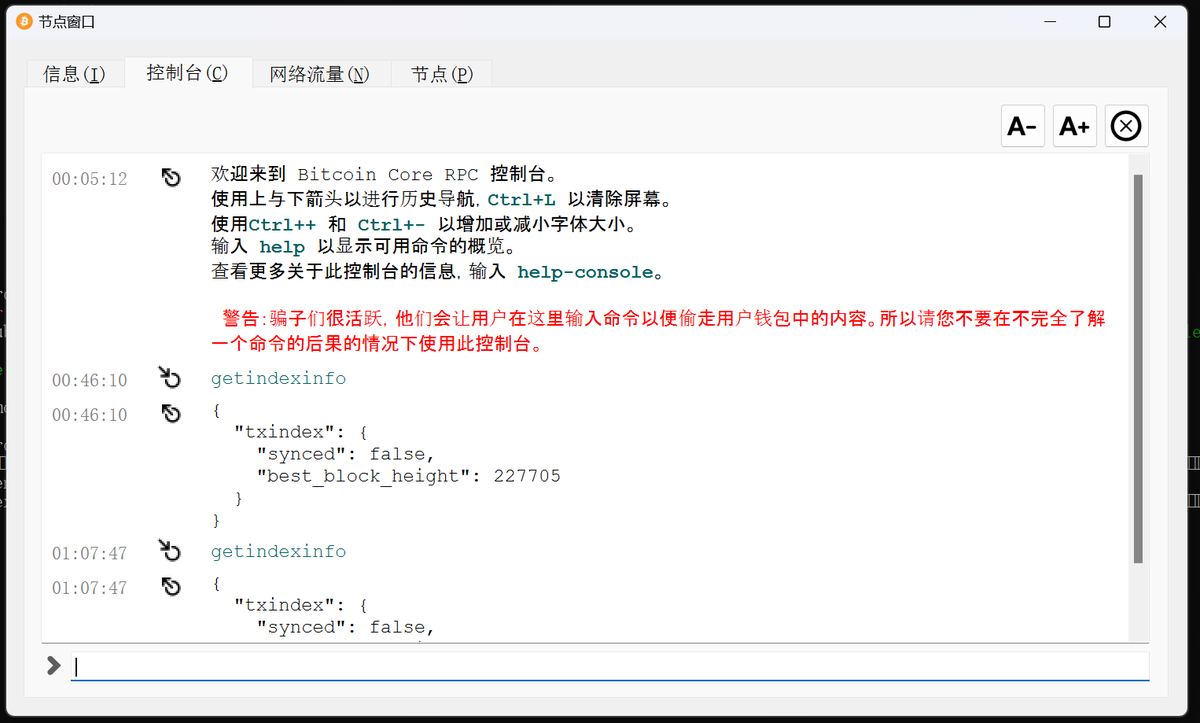Select the 控制台(C) tab

[x=187, y=72]
